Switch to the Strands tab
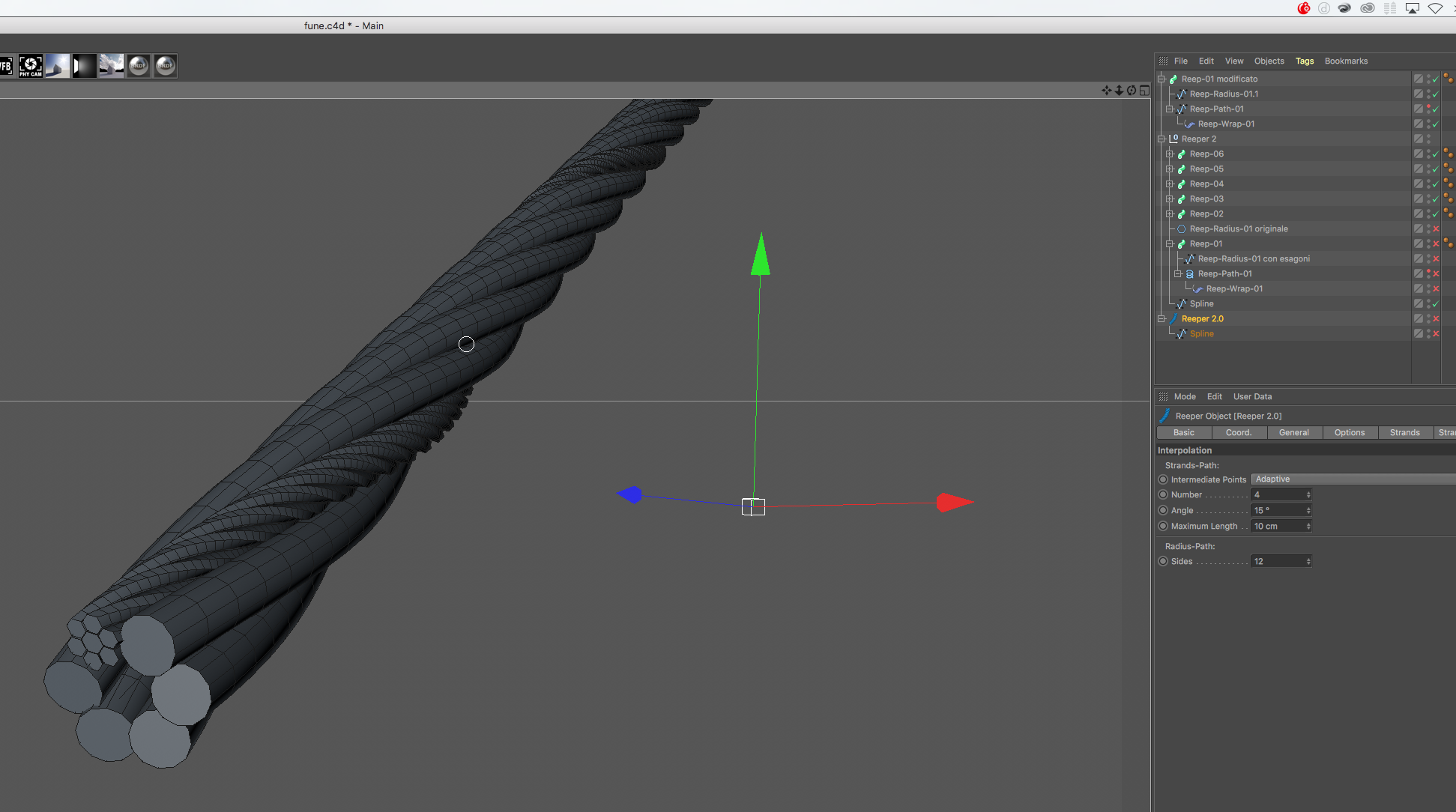This screenshot has width=1456, height=812. (1404, 433)
